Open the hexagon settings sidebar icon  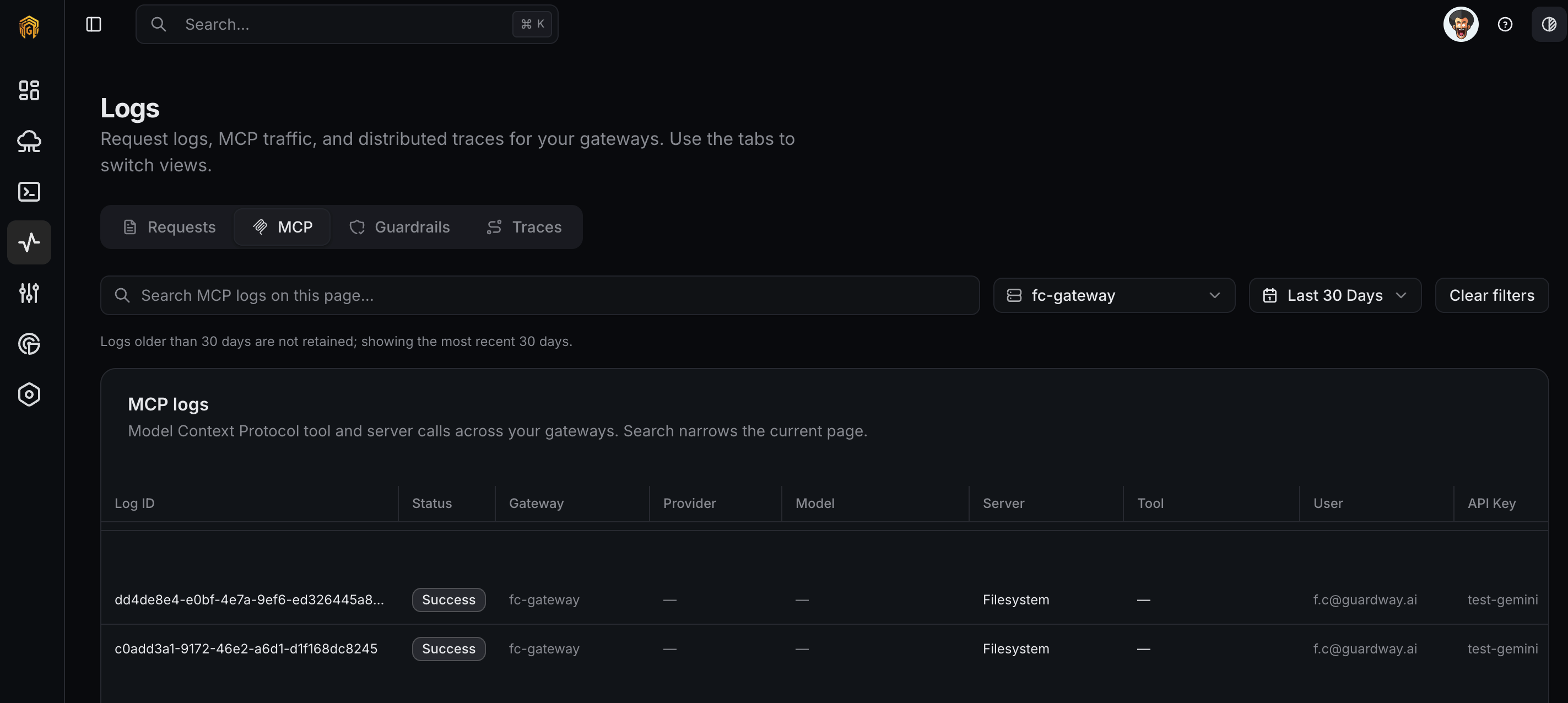click(29, 394)
